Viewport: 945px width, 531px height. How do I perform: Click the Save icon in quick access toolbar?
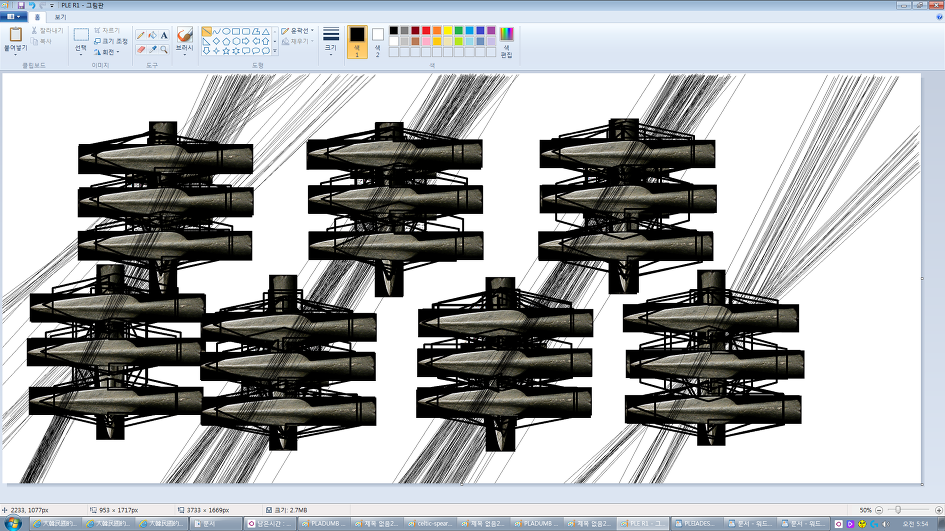(x=20, y=5)
